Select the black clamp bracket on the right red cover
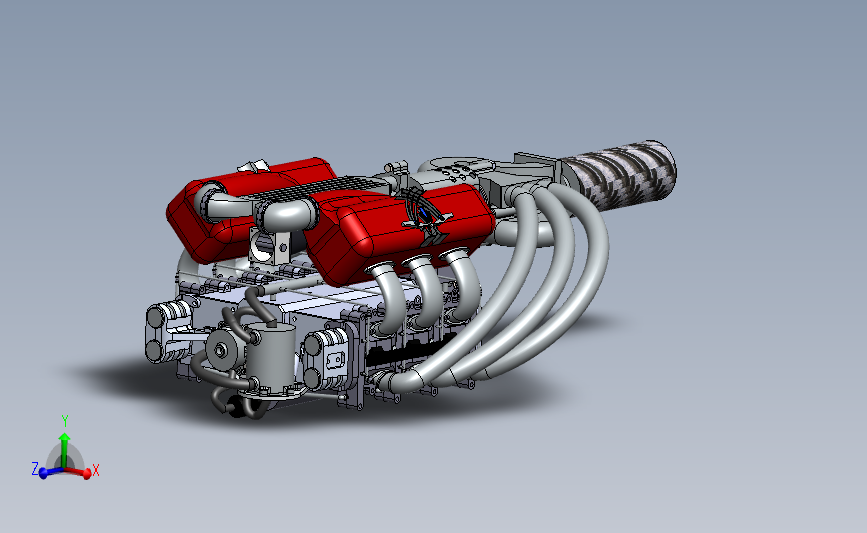 point(427,218)
